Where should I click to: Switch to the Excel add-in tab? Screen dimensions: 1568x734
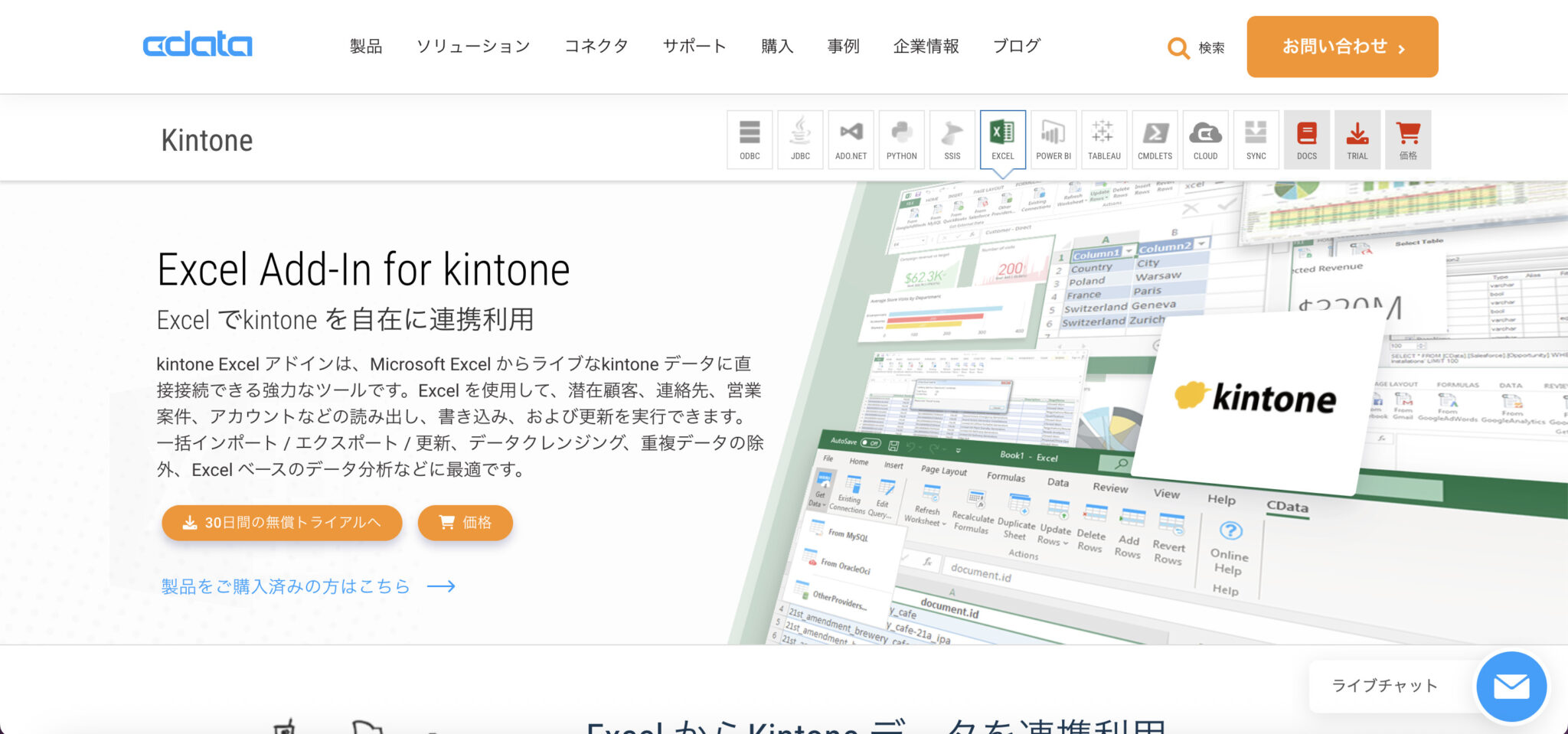click(x=1002, y=139)
